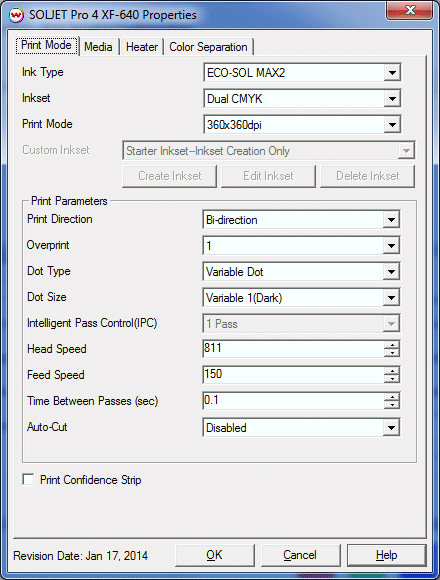The width and height of the screenshot is (440, 580).
Task: Increase Time Between Passes spinner up
Action: click(392, 397)
